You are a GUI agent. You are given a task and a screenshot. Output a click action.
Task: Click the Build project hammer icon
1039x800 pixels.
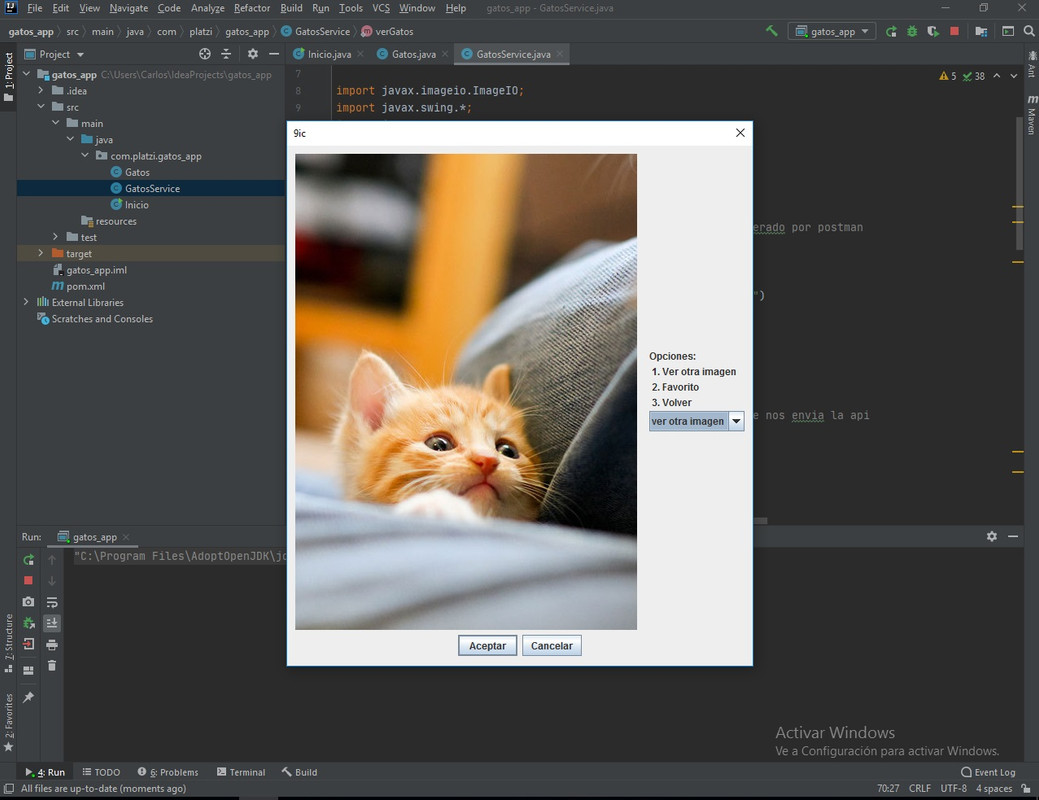coord(771,31)
